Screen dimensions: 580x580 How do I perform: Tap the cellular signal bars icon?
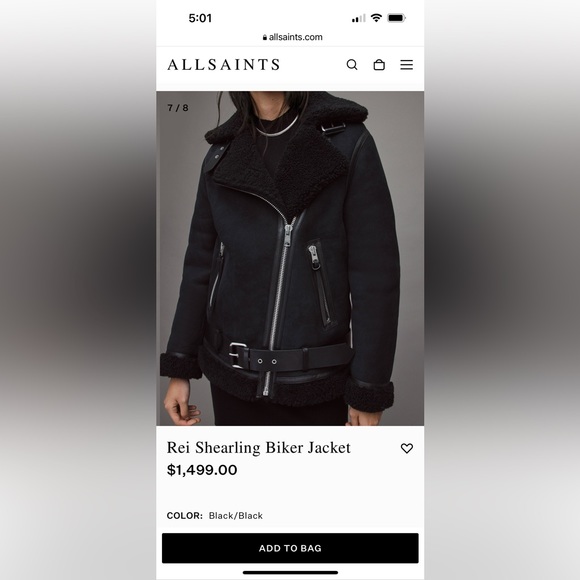(358, 18)
